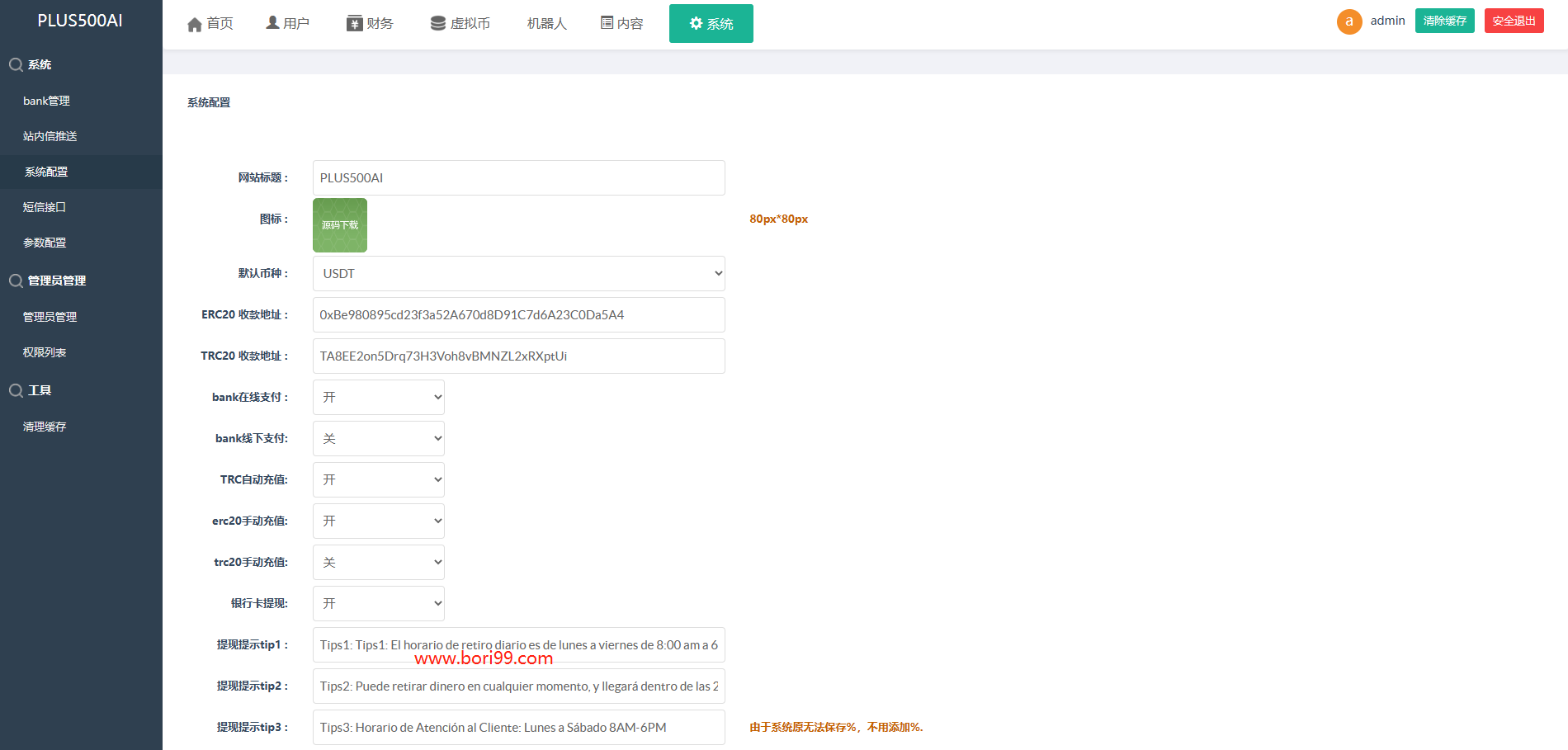
Task: Click the 默认币种 field label
Action: (x=263, y=273)
